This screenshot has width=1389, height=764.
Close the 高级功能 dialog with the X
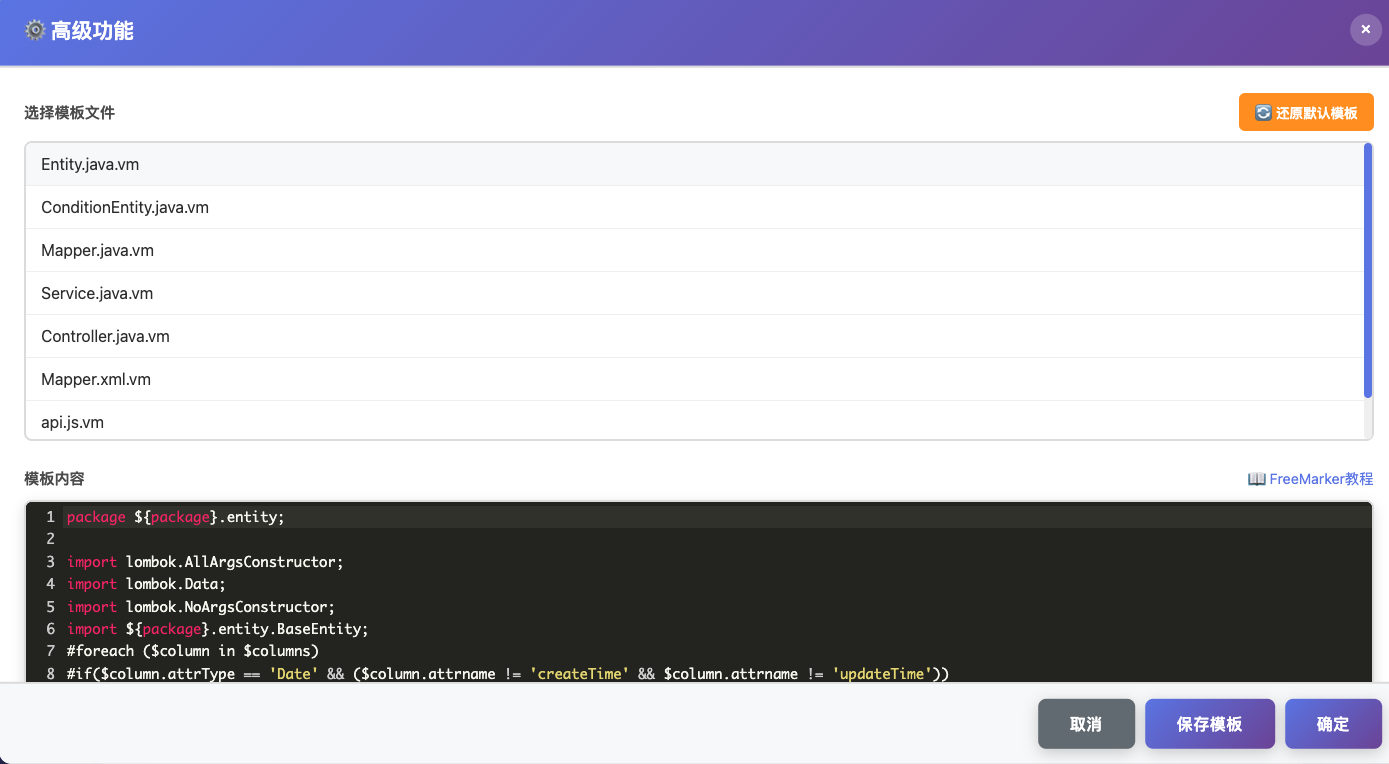[1365, 30]
